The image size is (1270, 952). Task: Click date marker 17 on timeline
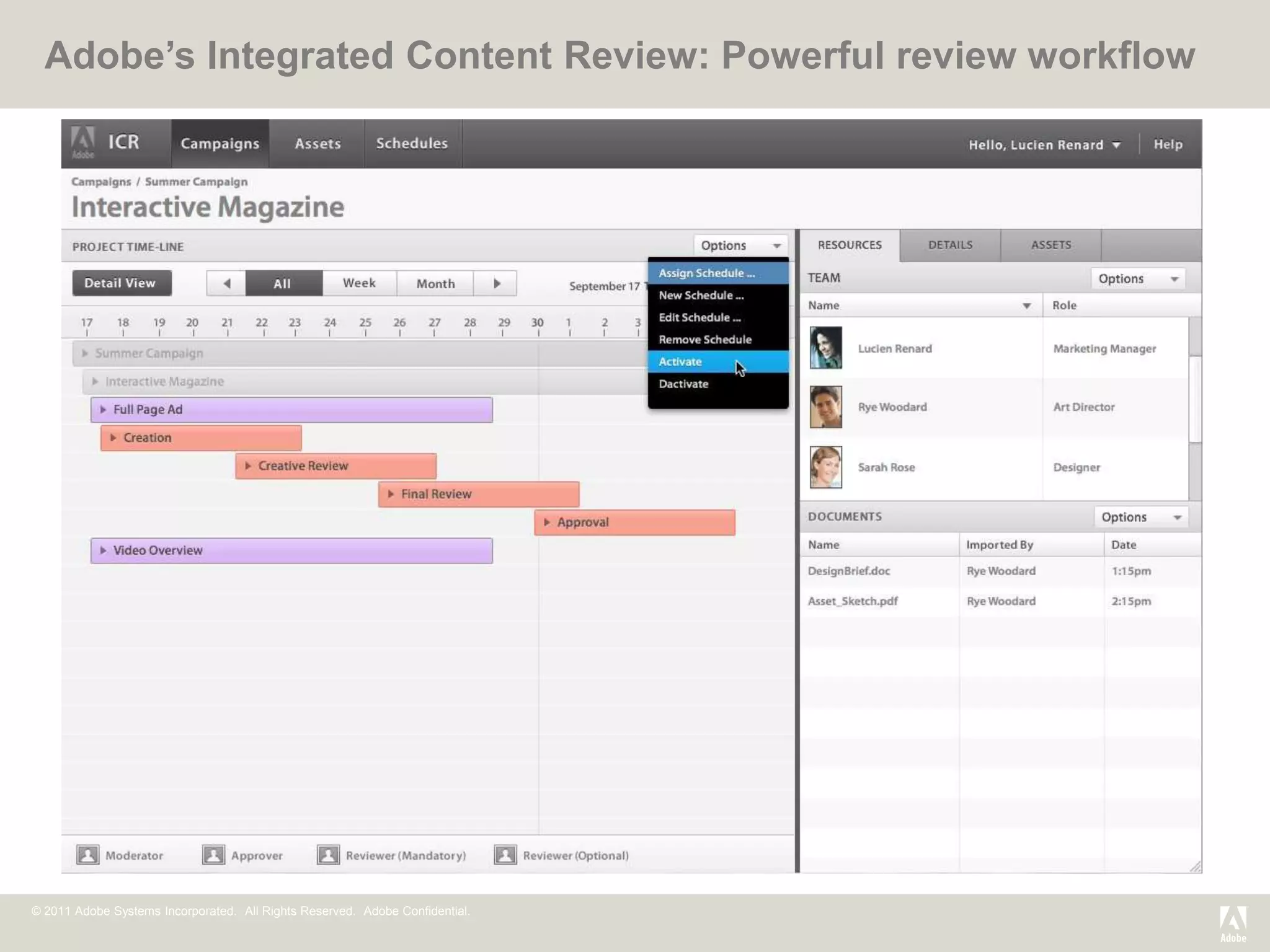87,324
